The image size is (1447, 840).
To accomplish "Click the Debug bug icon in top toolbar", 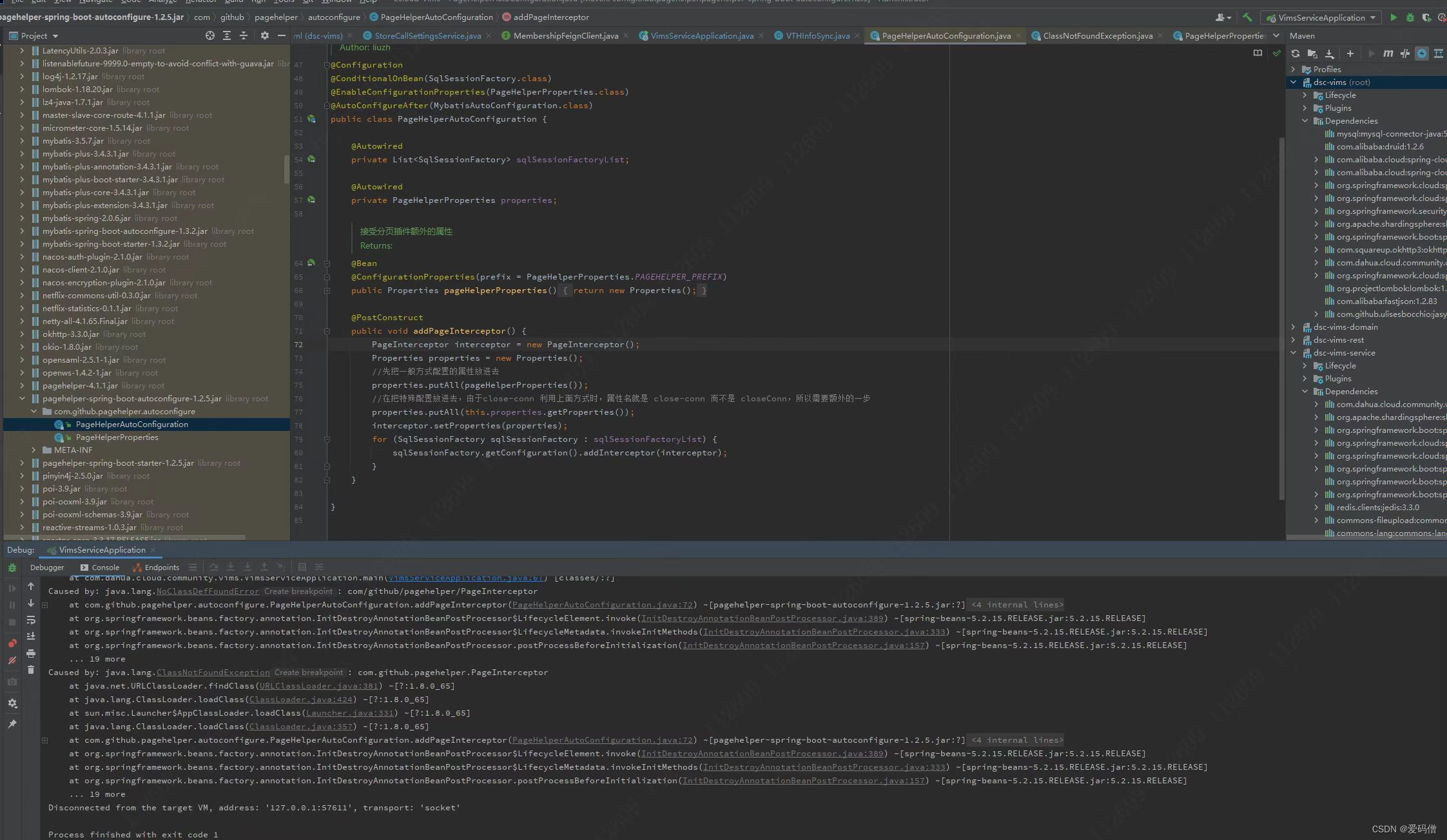I will (1410, 17).
